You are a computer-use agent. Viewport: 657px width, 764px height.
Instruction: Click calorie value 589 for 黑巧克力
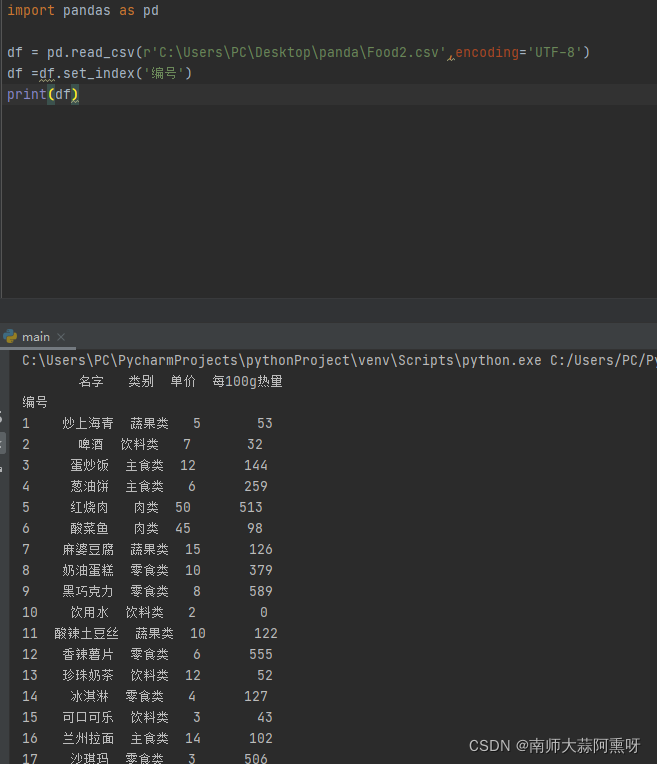pos(261,591)
